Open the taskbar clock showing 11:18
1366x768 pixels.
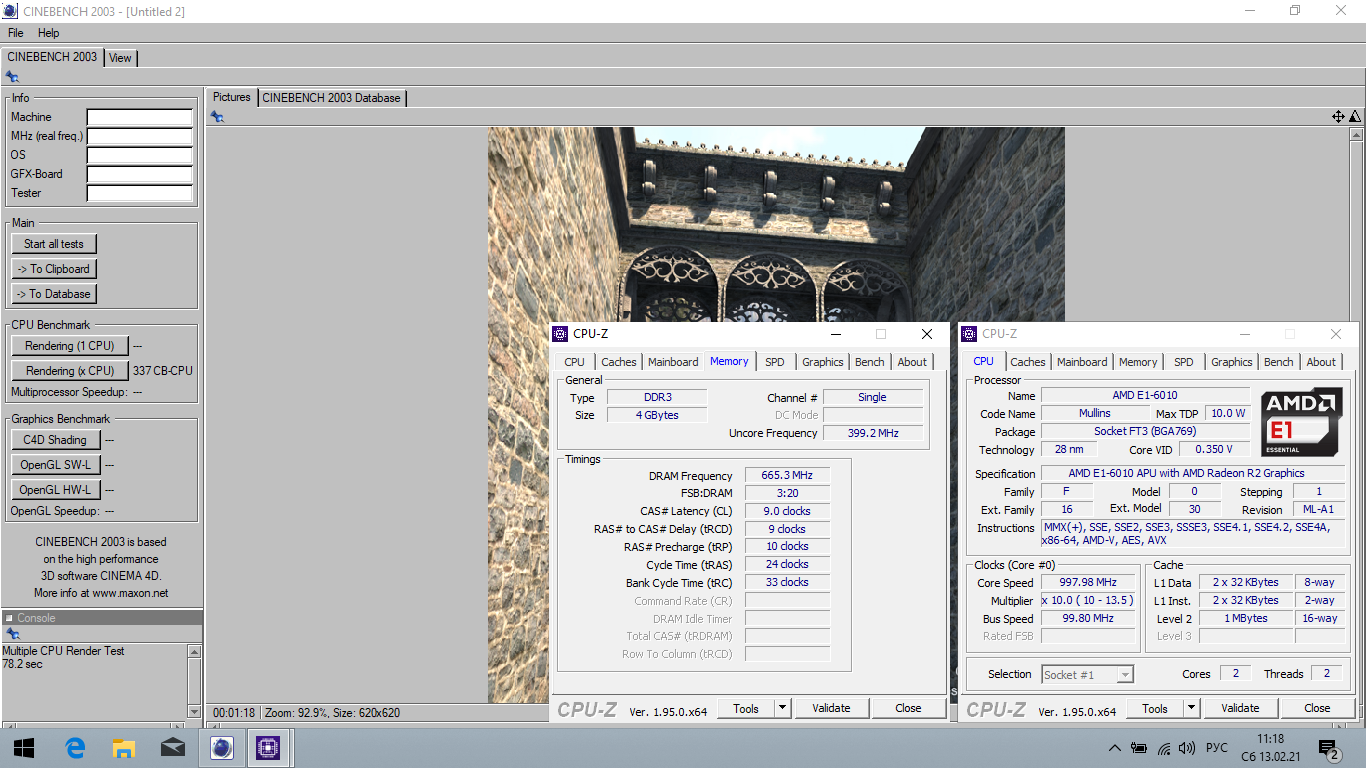point(1269,748)
